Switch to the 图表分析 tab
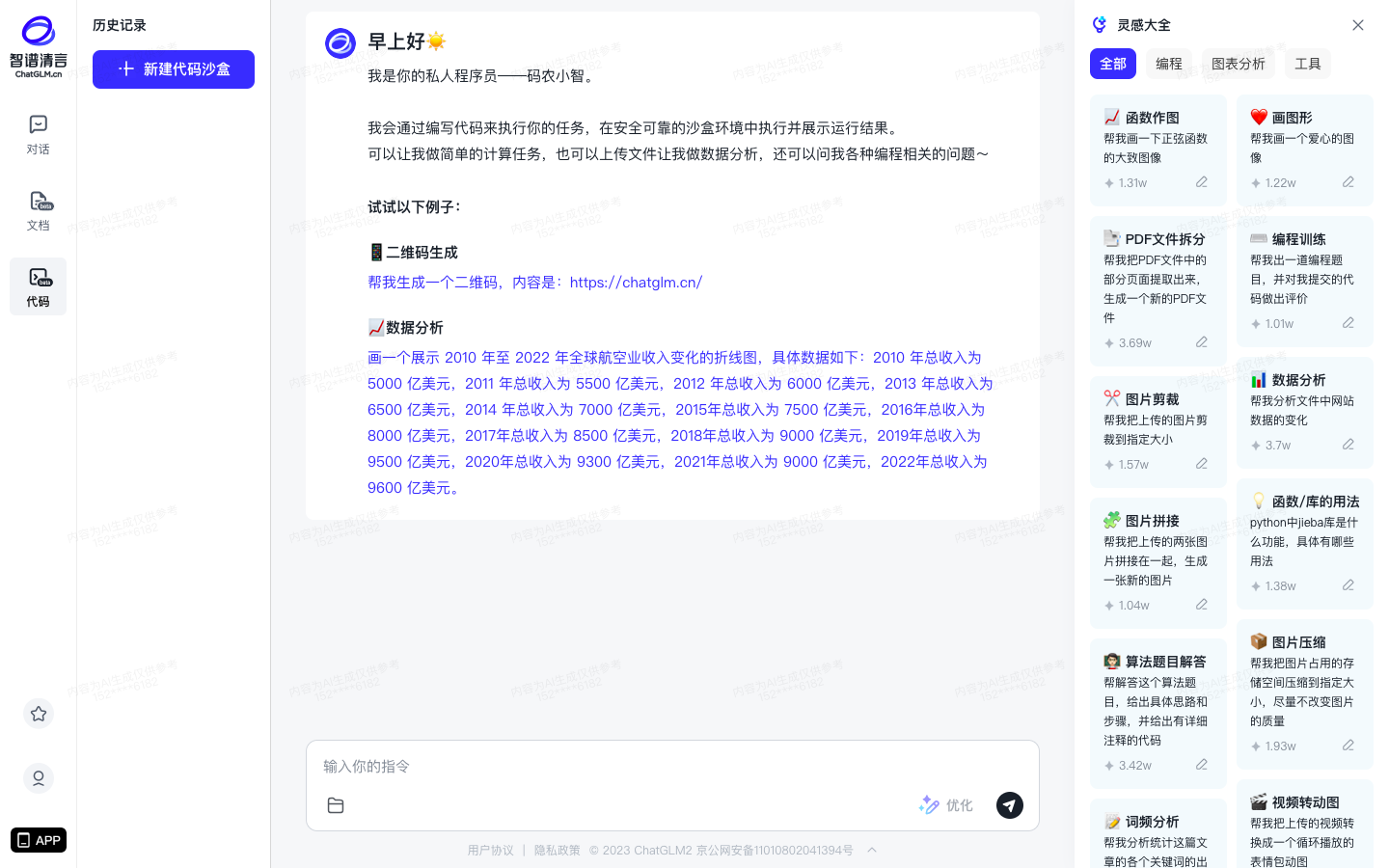The height and width of the screenshot is (868, 1389). tap(1239, 64)
